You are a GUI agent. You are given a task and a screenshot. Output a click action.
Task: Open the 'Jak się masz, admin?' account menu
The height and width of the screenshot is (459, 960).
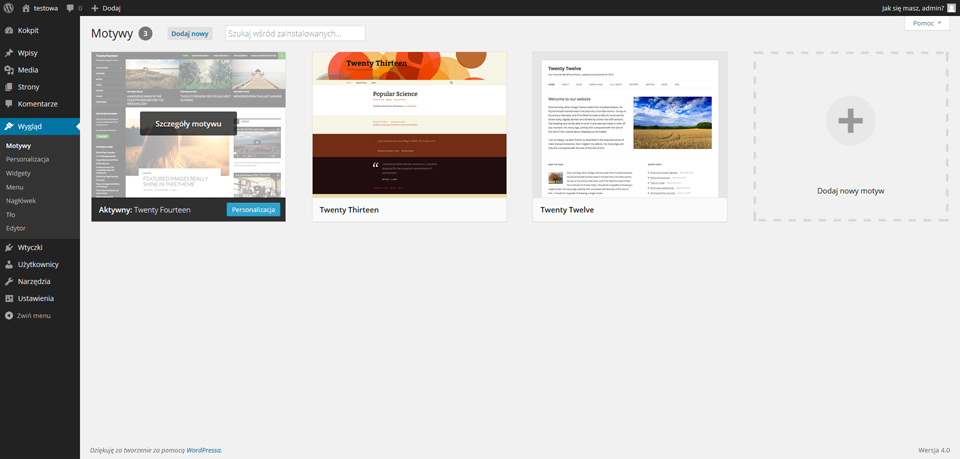(x=918, y=8)
